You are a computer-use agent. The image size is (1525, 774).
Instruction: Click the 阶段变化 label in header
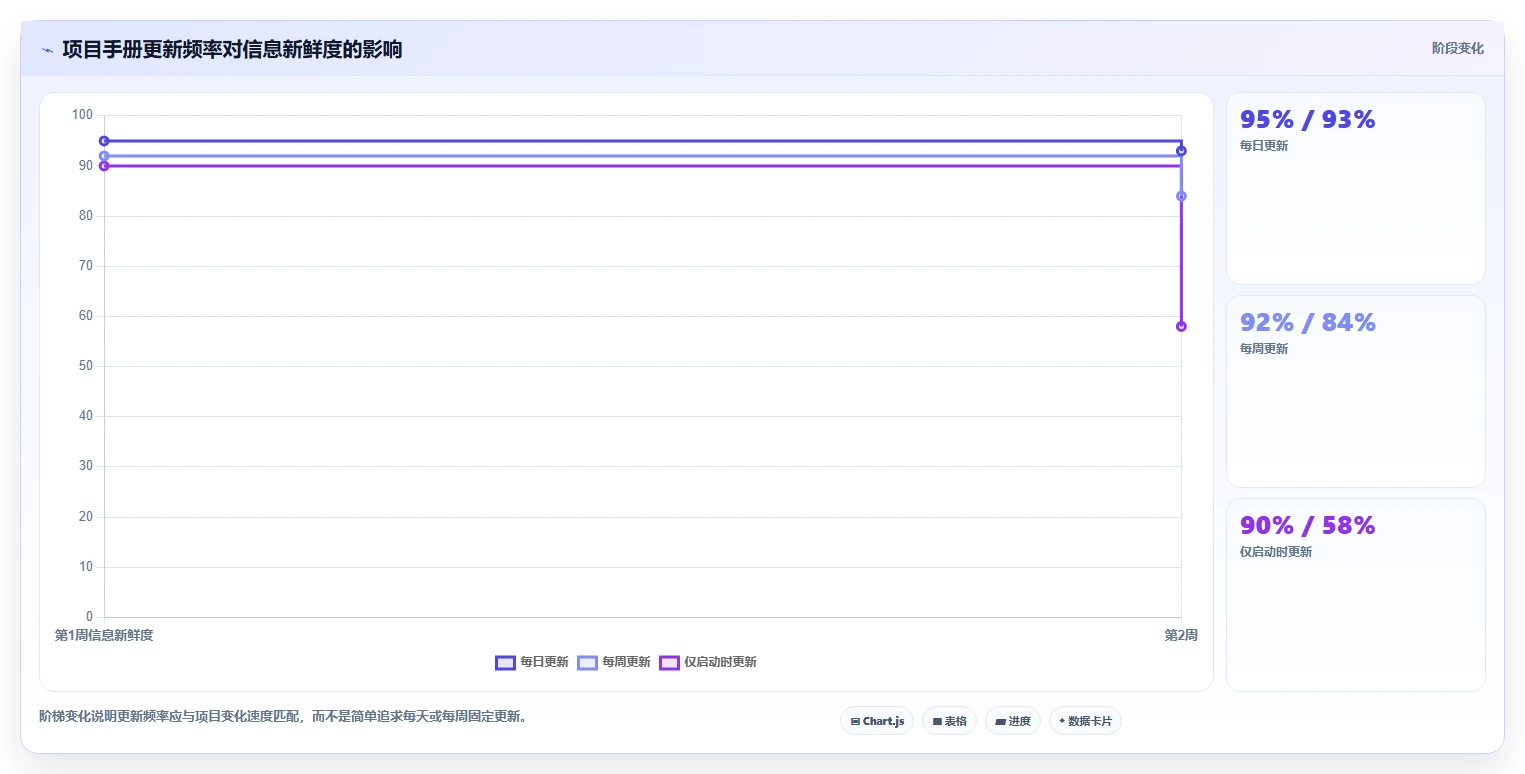1458,48
